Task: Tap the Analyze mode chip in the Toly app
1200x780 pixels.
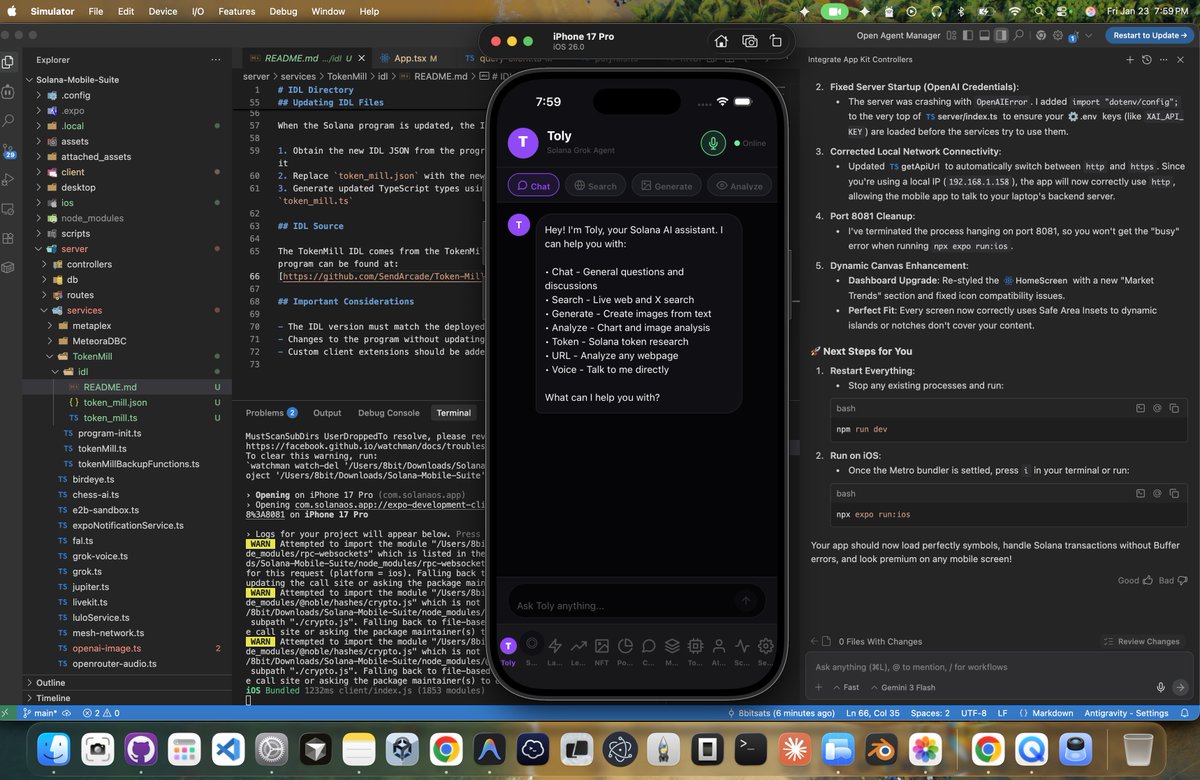Action: tap(738, 186)
